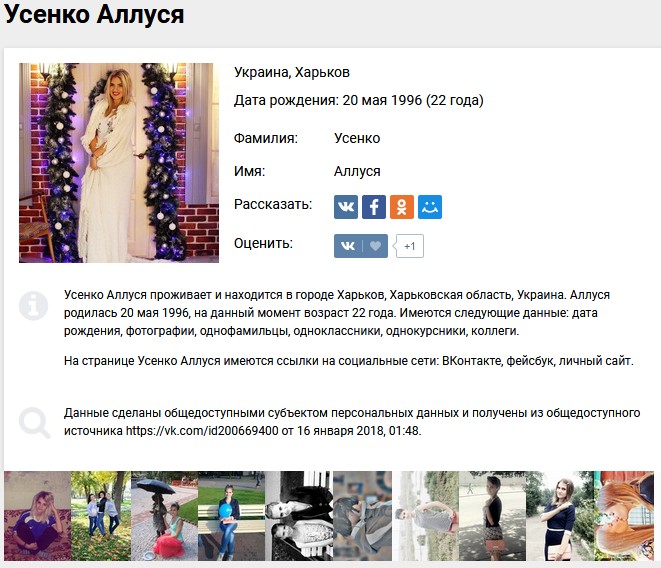Open the black-and-white gallery photo
Viewport: 661px width, 568px height.
299,516
